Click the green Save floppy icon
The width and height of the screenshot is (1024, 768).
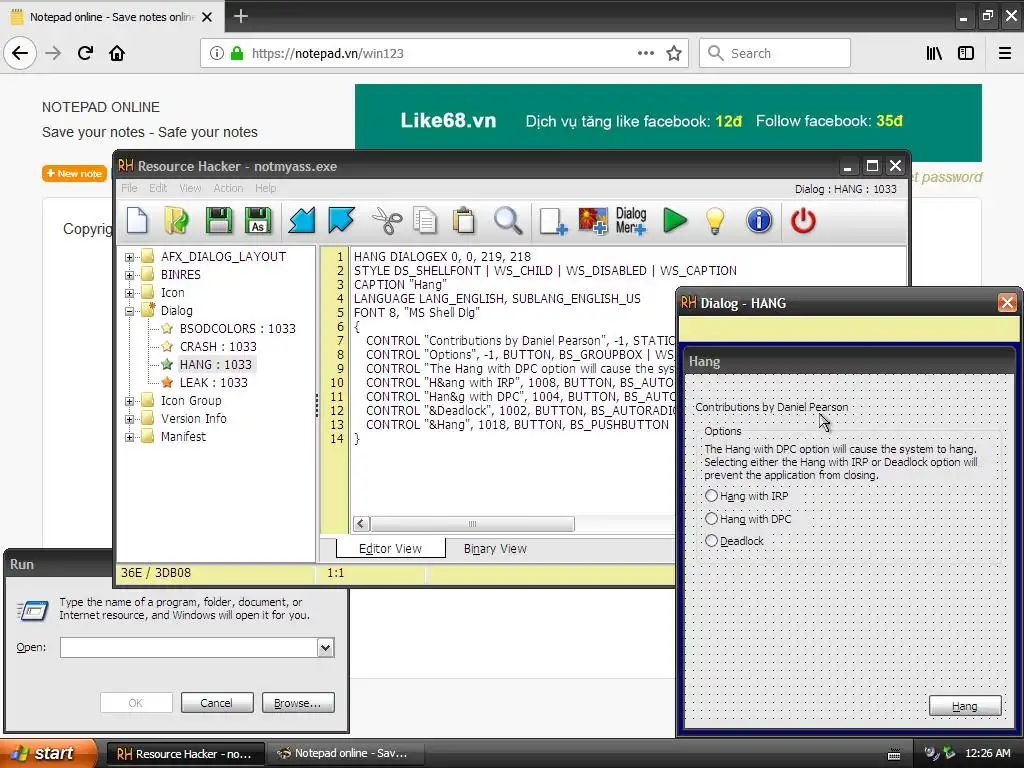[x=219, y=221]
